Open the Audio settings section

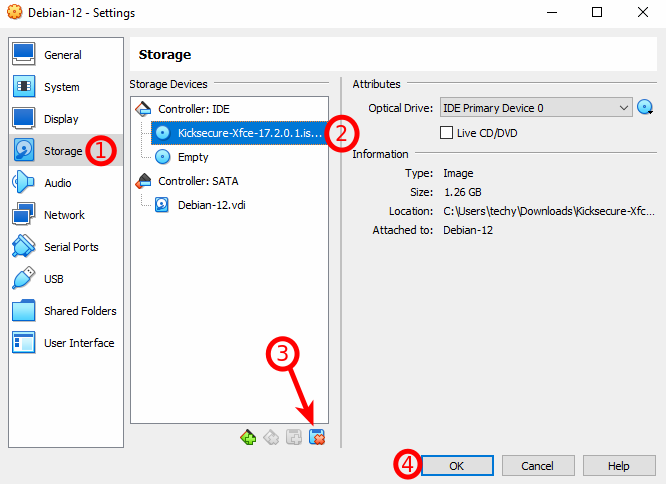pyautogui.click(x=57, y=183)
